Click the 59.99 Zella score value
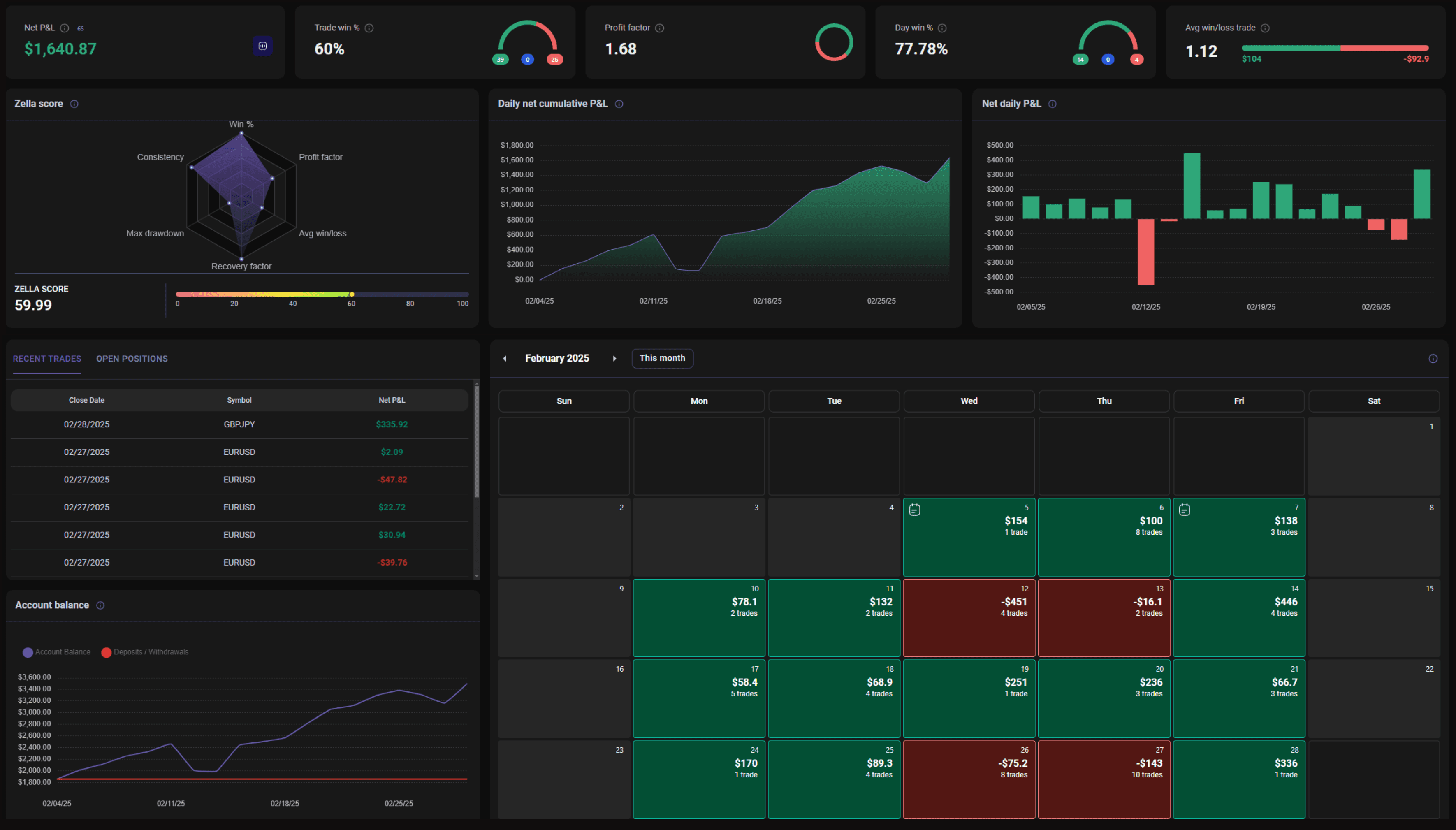The image size is (1456, 830). click(33, 306)
